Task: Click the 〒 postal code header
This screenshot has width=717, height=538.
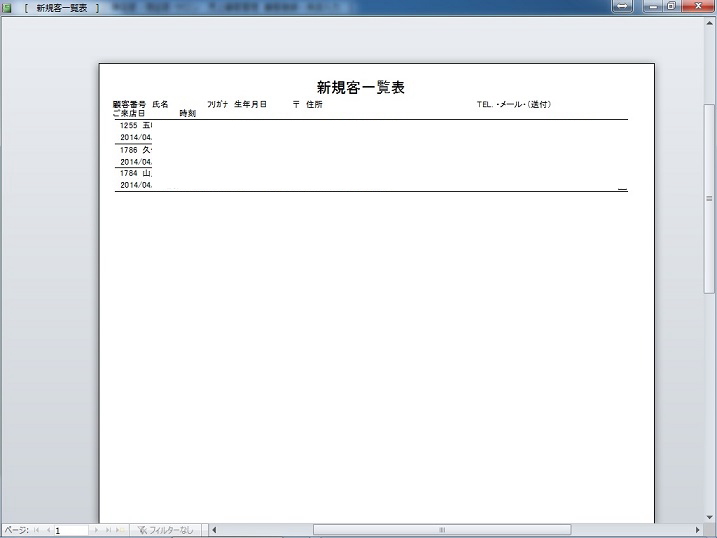Action: click(x=296, y=104)
